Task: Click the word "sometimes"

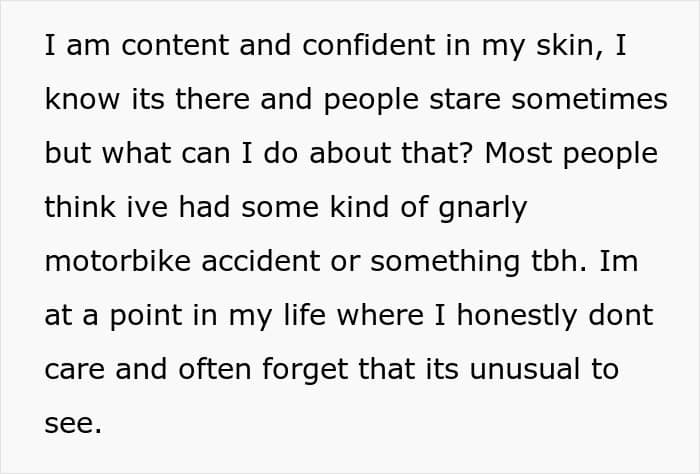Action: click(589, 99)
